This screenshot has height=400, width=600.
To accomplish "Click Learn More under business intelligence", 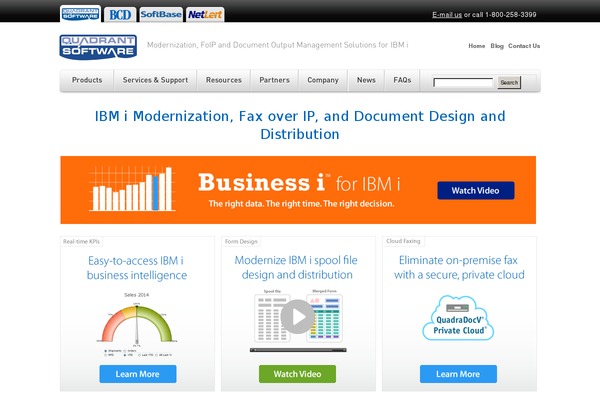I will (138, 374).
